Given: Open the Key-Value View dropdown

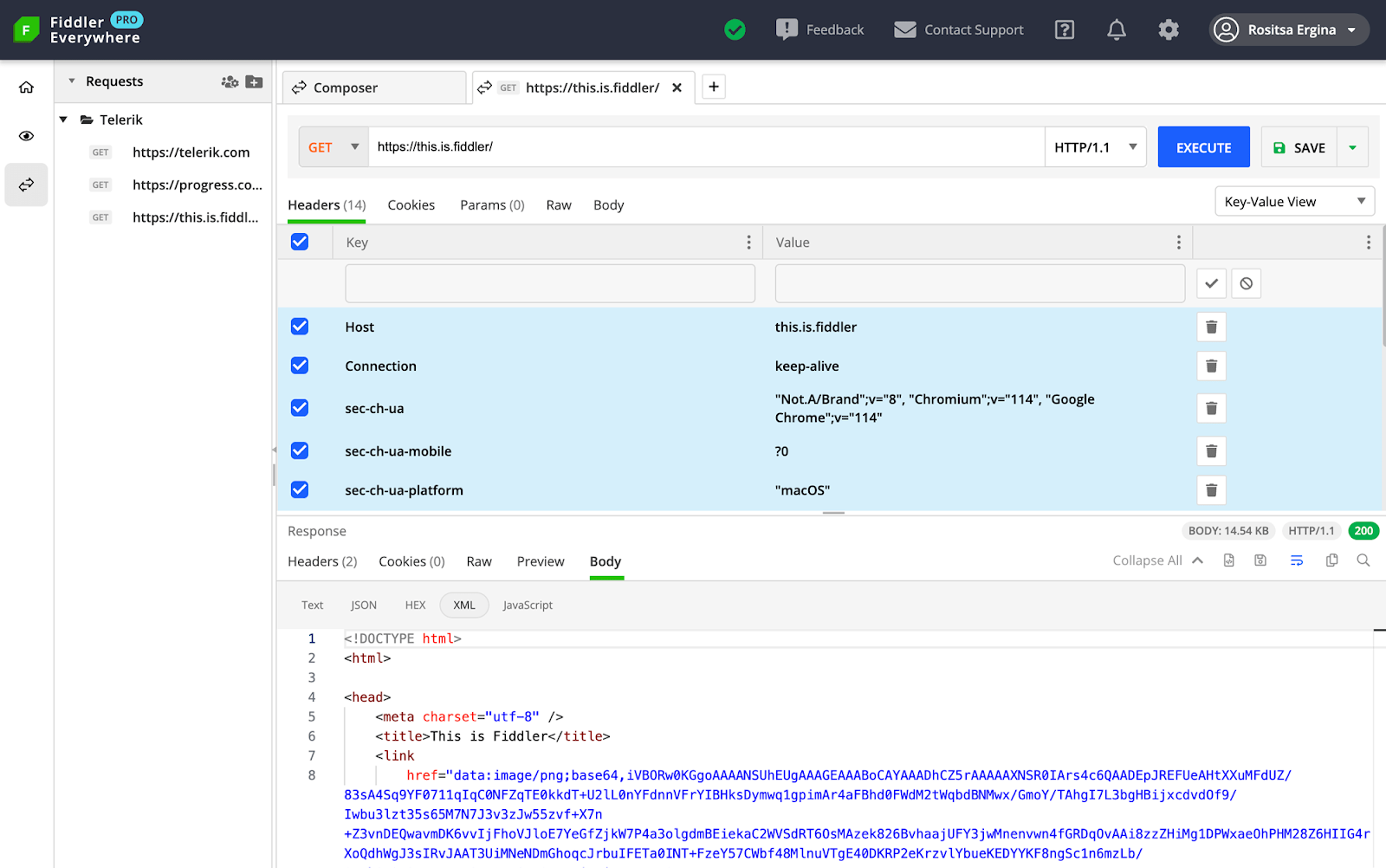Looking at the screenshot, I should [x=1295, y=202].
